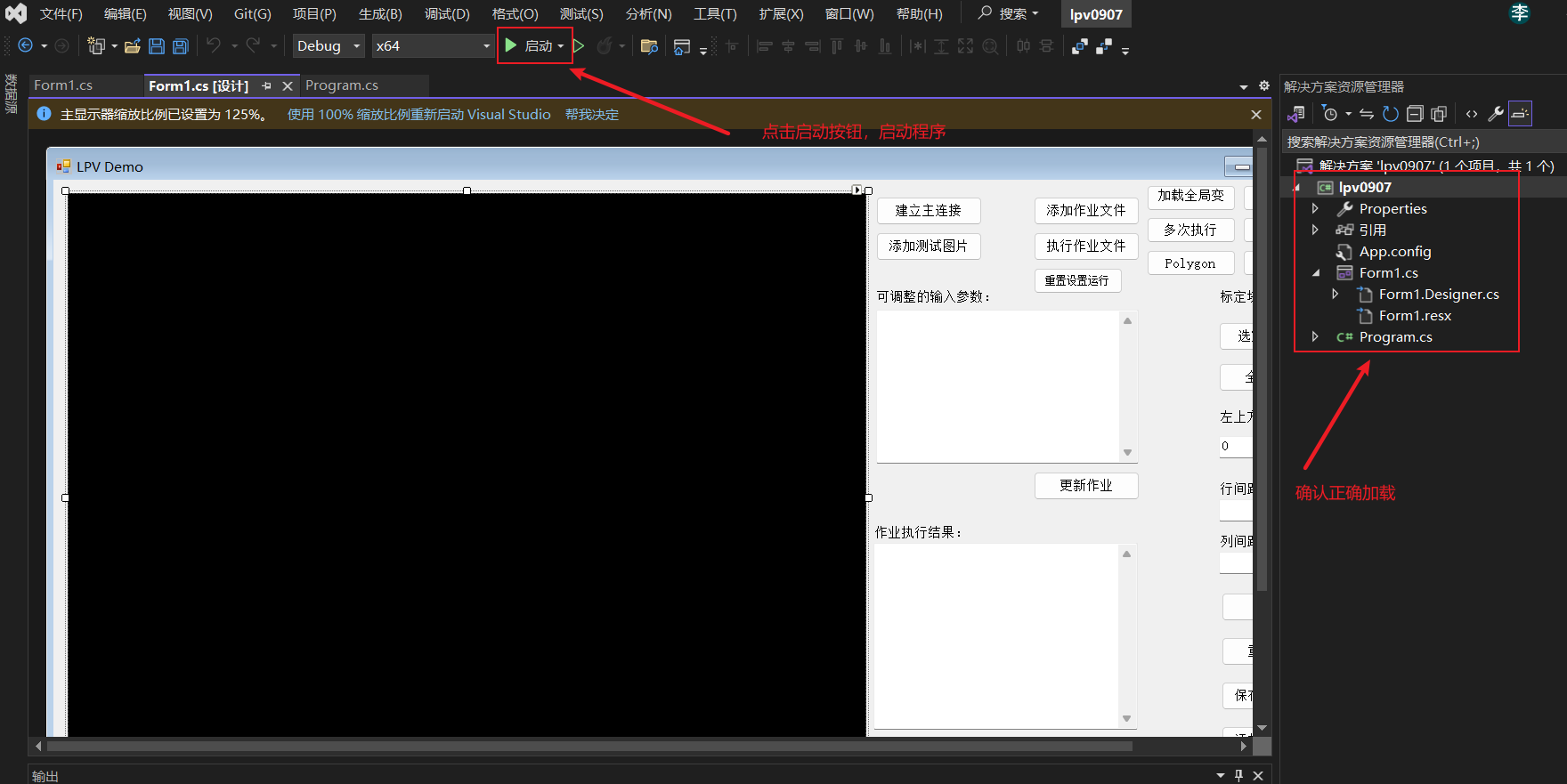Open the window settings gear icon above editor
Screen dimensions: 1567x784
click(x=1264, y=86)
